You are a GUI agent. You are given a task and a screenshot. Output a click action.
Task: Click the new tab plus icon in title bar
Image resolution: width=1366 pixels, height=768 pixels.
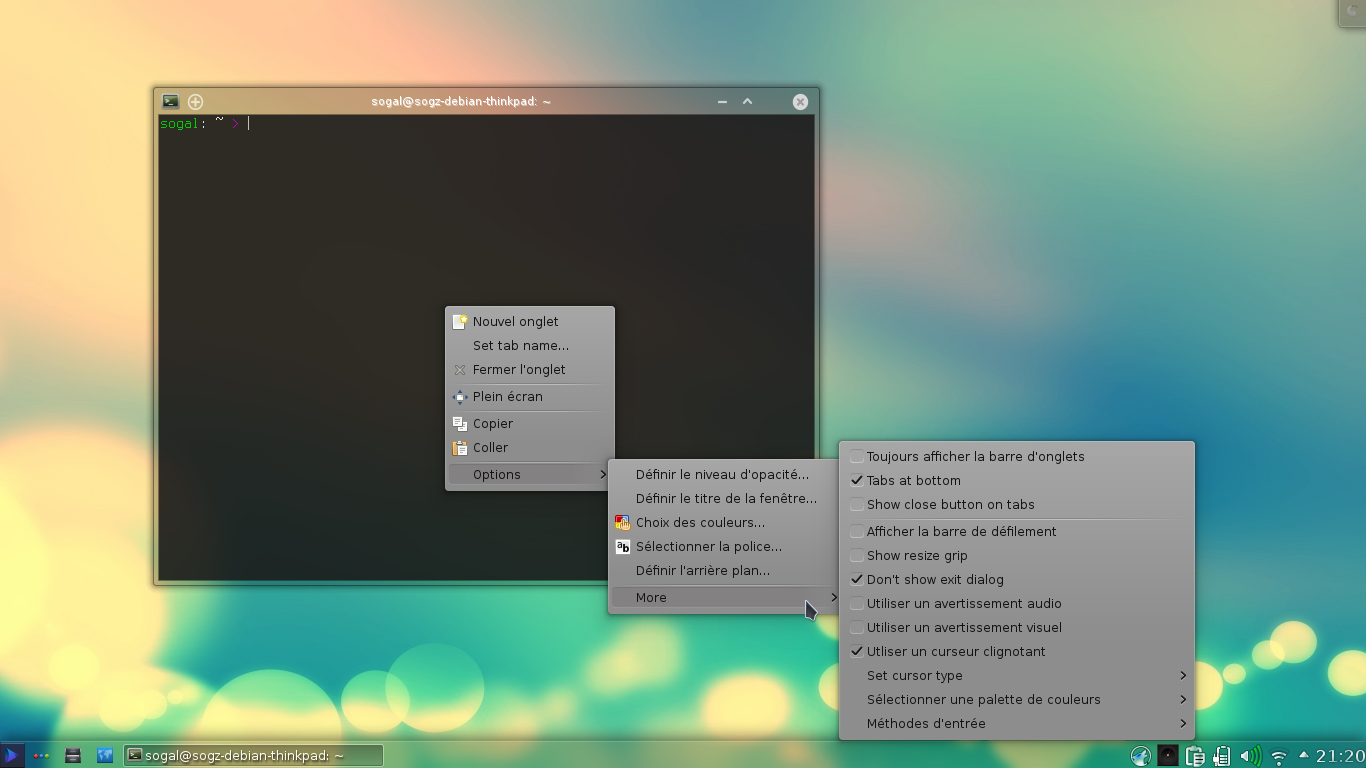tap(196, 101)
